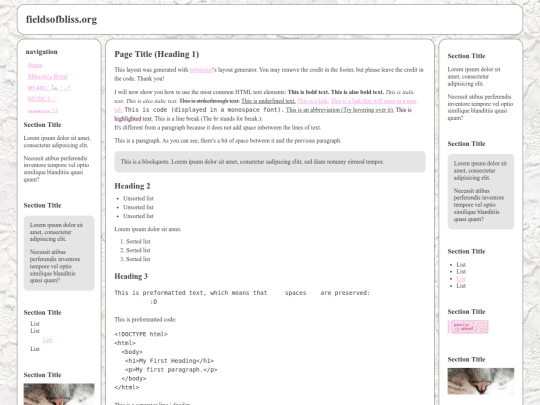Open the Home link in navigation
Screen dimensions: 540x405
pos(35,65)
